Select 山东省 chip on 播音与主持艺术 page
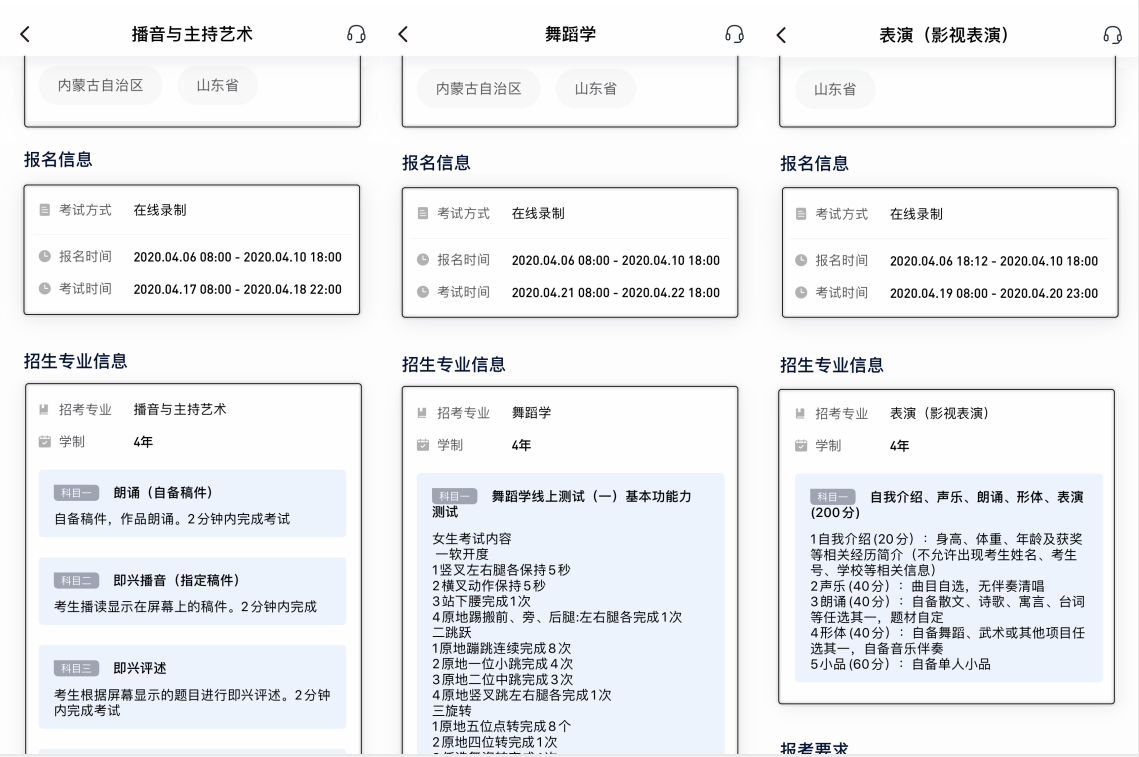Viewport: 1139px width, 757px height. pos(217,86)
